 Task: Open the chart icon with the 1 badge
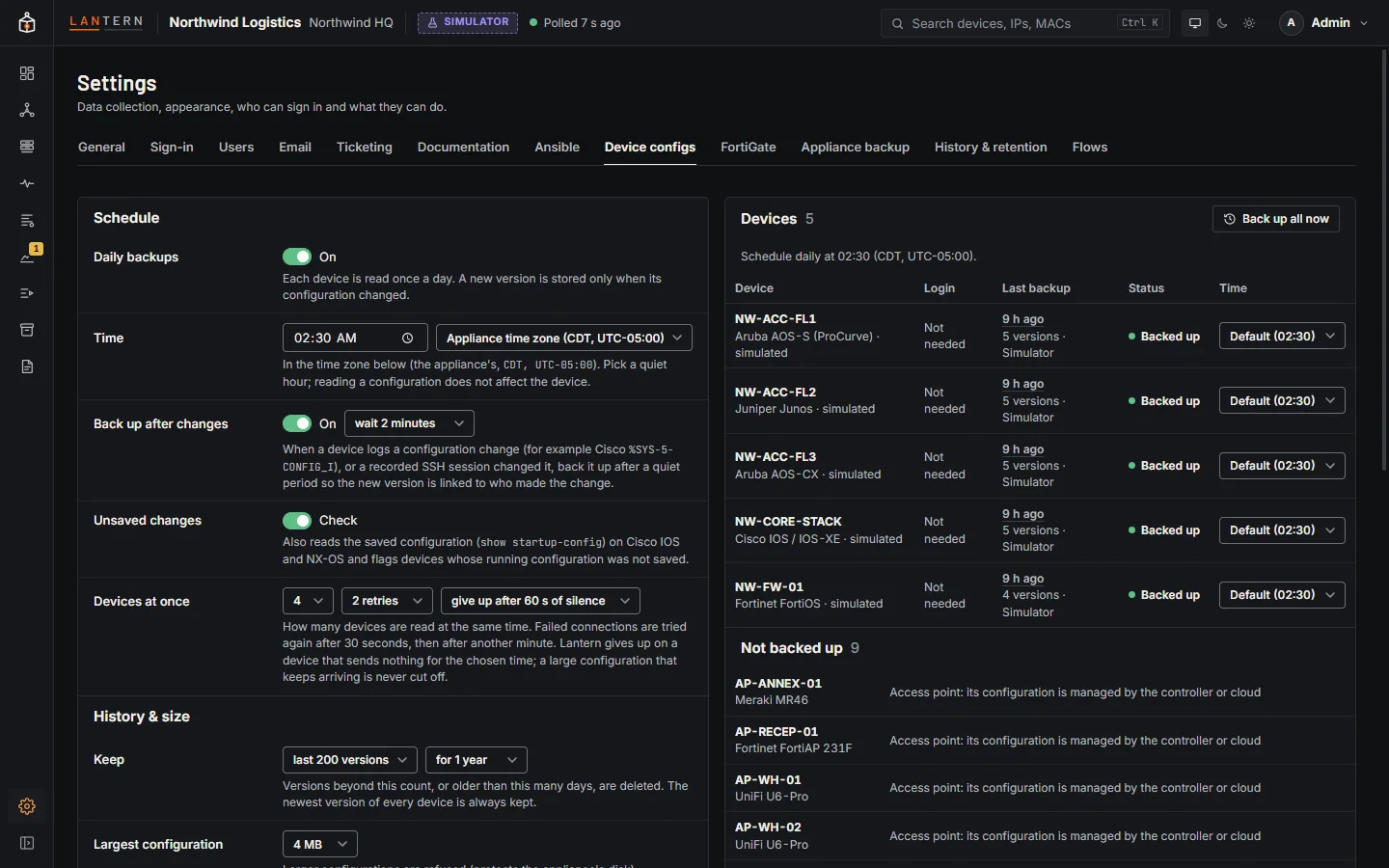click(27, 257)
